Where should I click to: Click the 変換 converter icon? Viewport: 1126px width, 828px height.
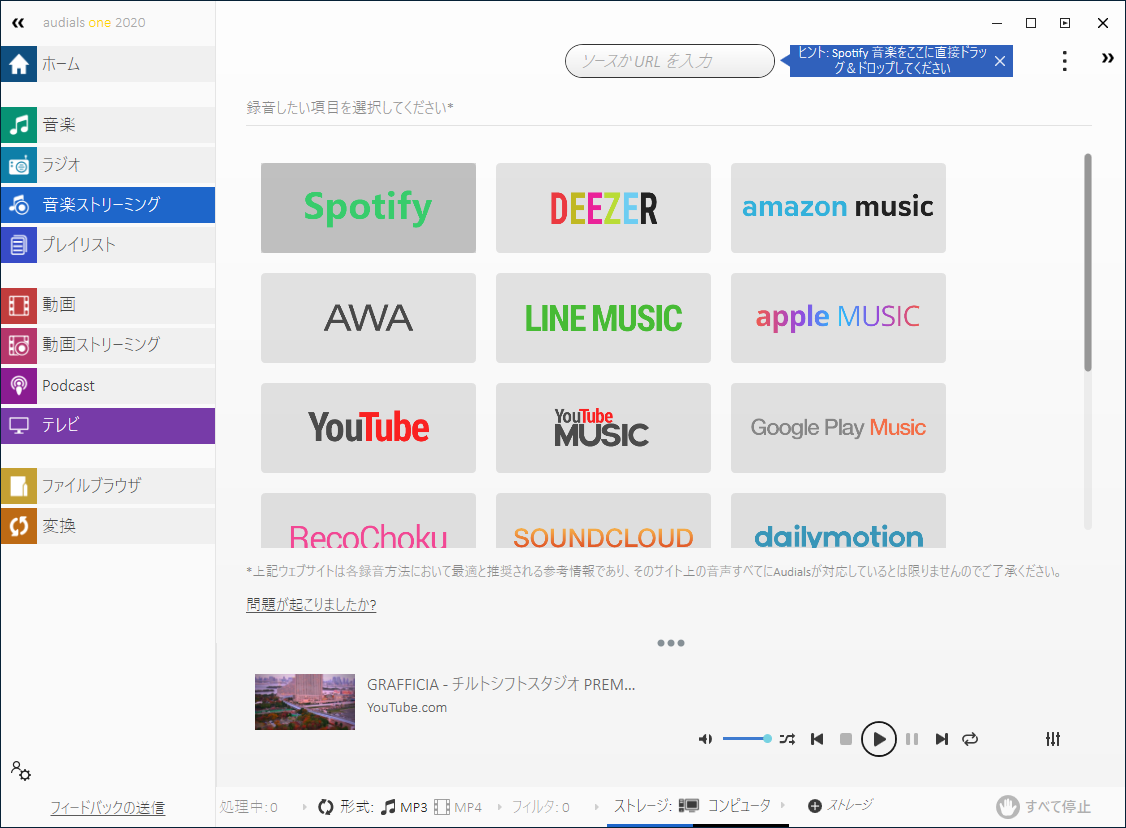19,526
